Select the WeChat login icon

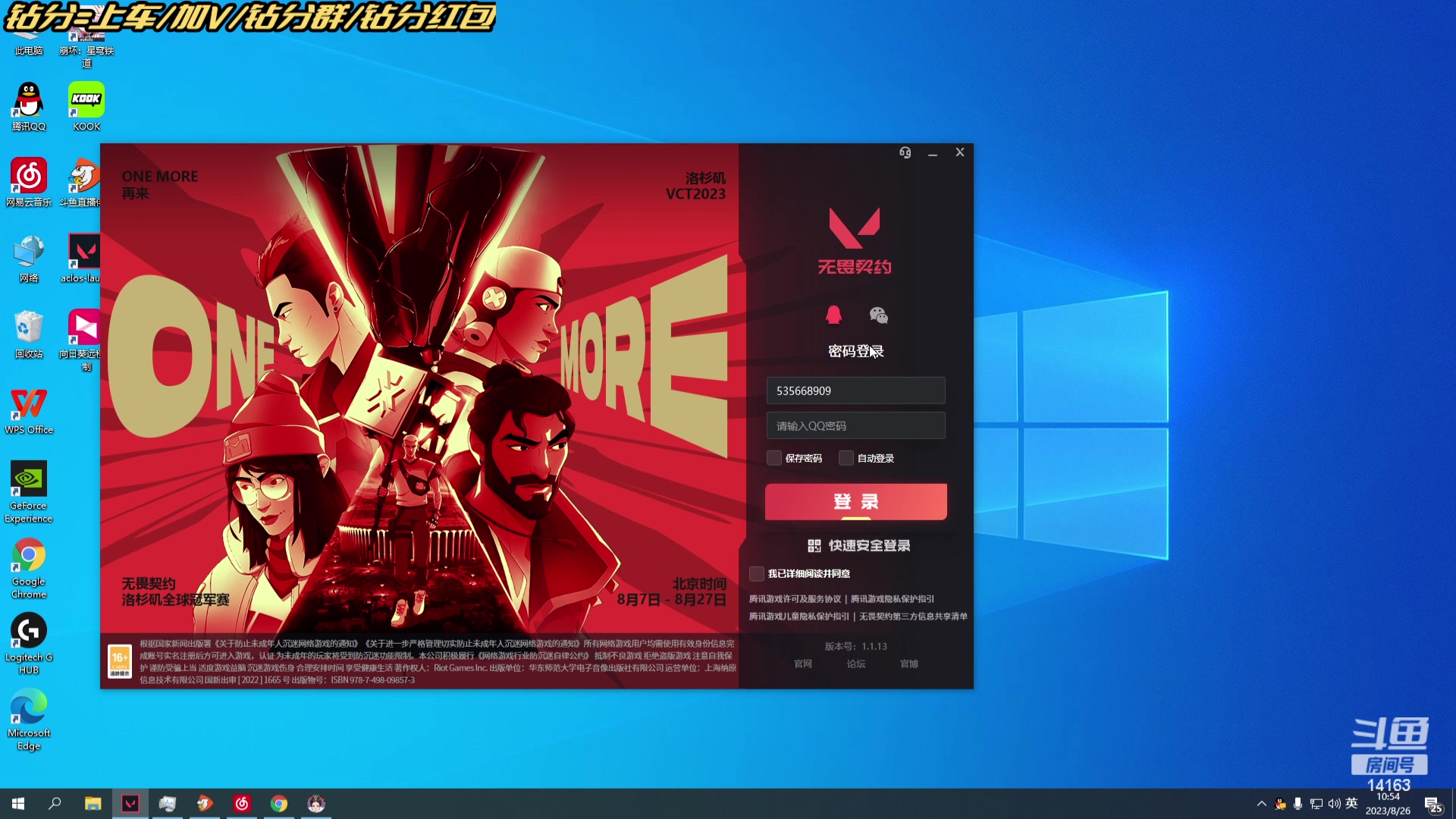click(x=878, y=315)
